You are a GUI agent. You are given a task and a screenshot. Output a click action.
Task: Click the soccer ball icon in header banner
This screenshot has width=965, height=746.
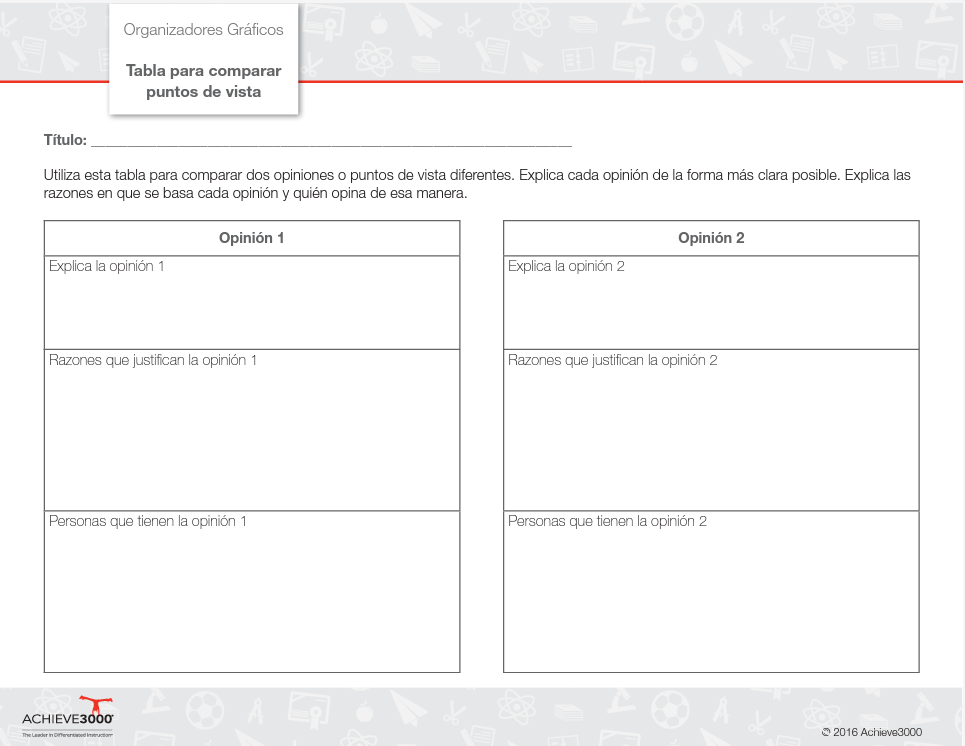point(684,21)
